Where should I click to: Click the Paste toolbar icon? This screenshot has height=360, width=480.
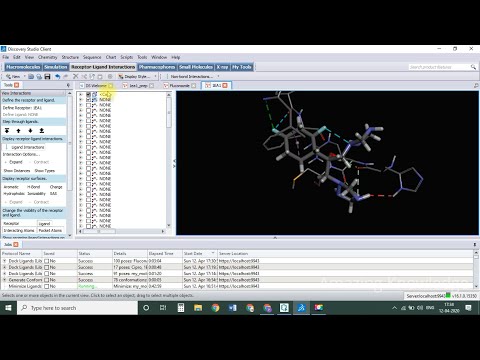coord(99,76)
